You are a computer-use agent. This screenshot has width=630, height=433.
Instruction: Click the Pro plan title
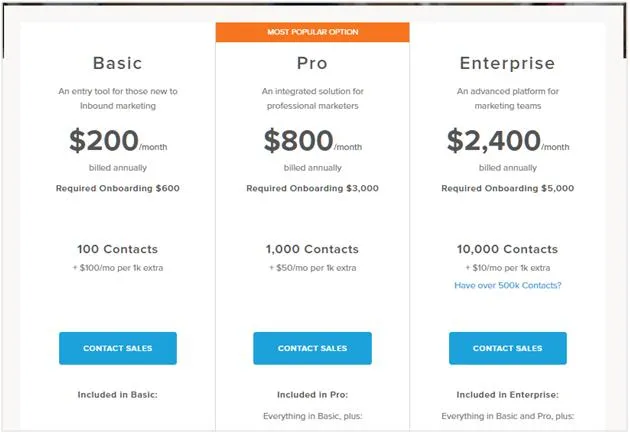[x=312, y=63]
